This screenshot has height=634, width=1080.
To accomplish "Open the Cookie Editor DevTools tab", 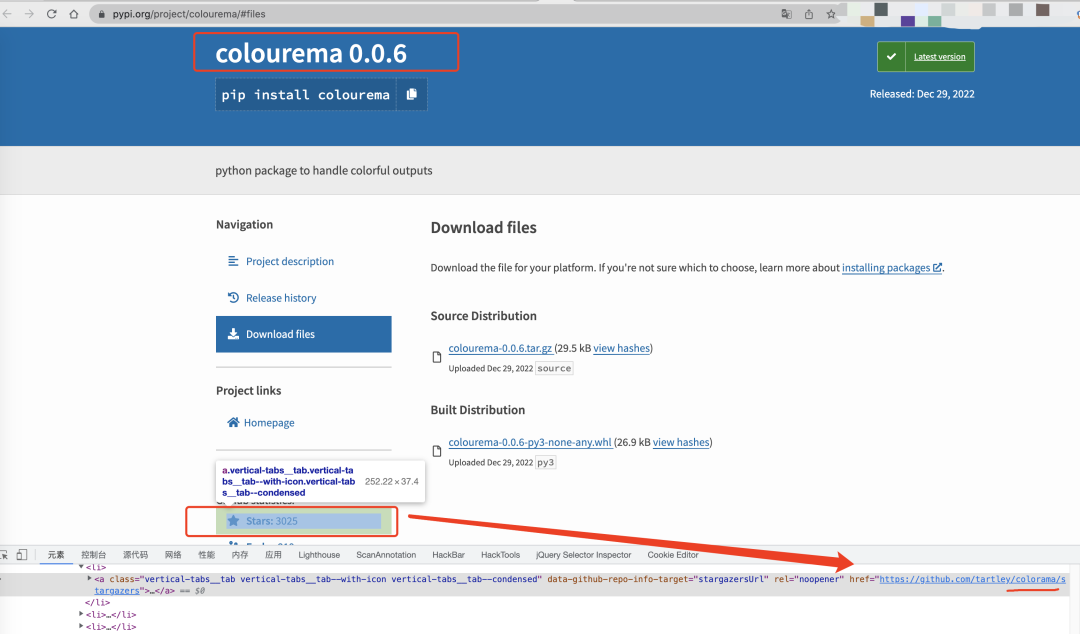I will [x=673, y=555].
